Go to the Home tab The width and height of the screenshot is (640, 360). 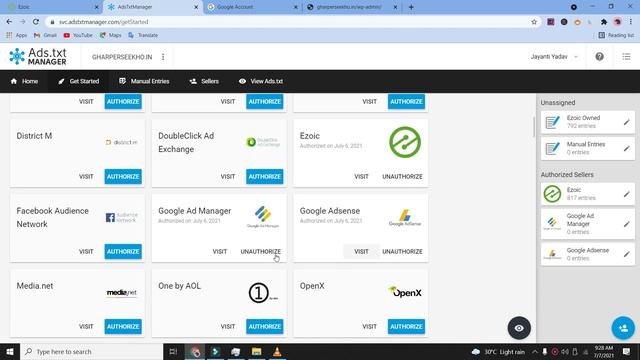24,81
